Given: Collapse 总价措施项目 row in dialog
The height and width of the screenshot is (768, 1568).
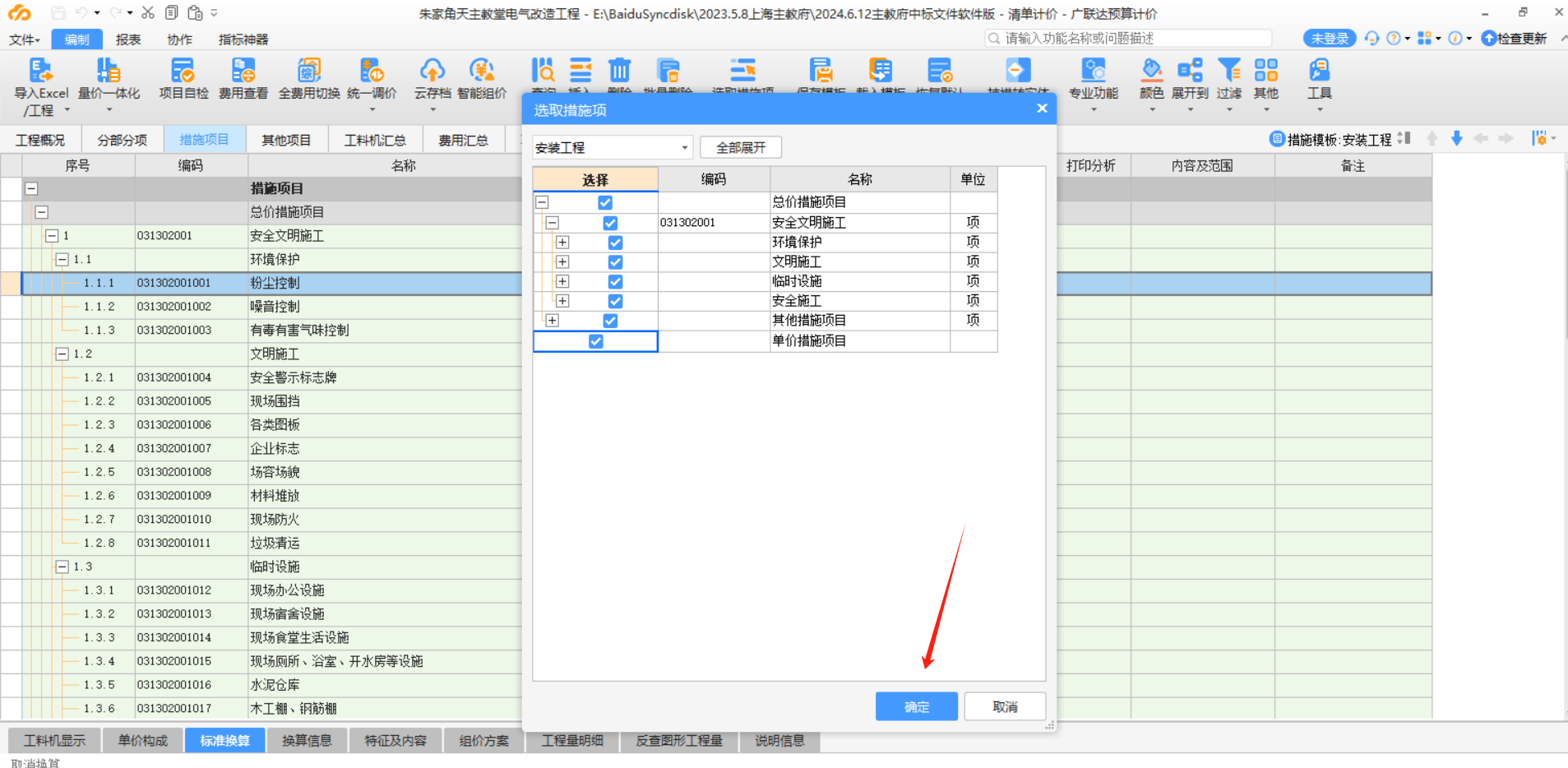Looking at the screenshot, I should pyautogui.click(x=542, y=202).
